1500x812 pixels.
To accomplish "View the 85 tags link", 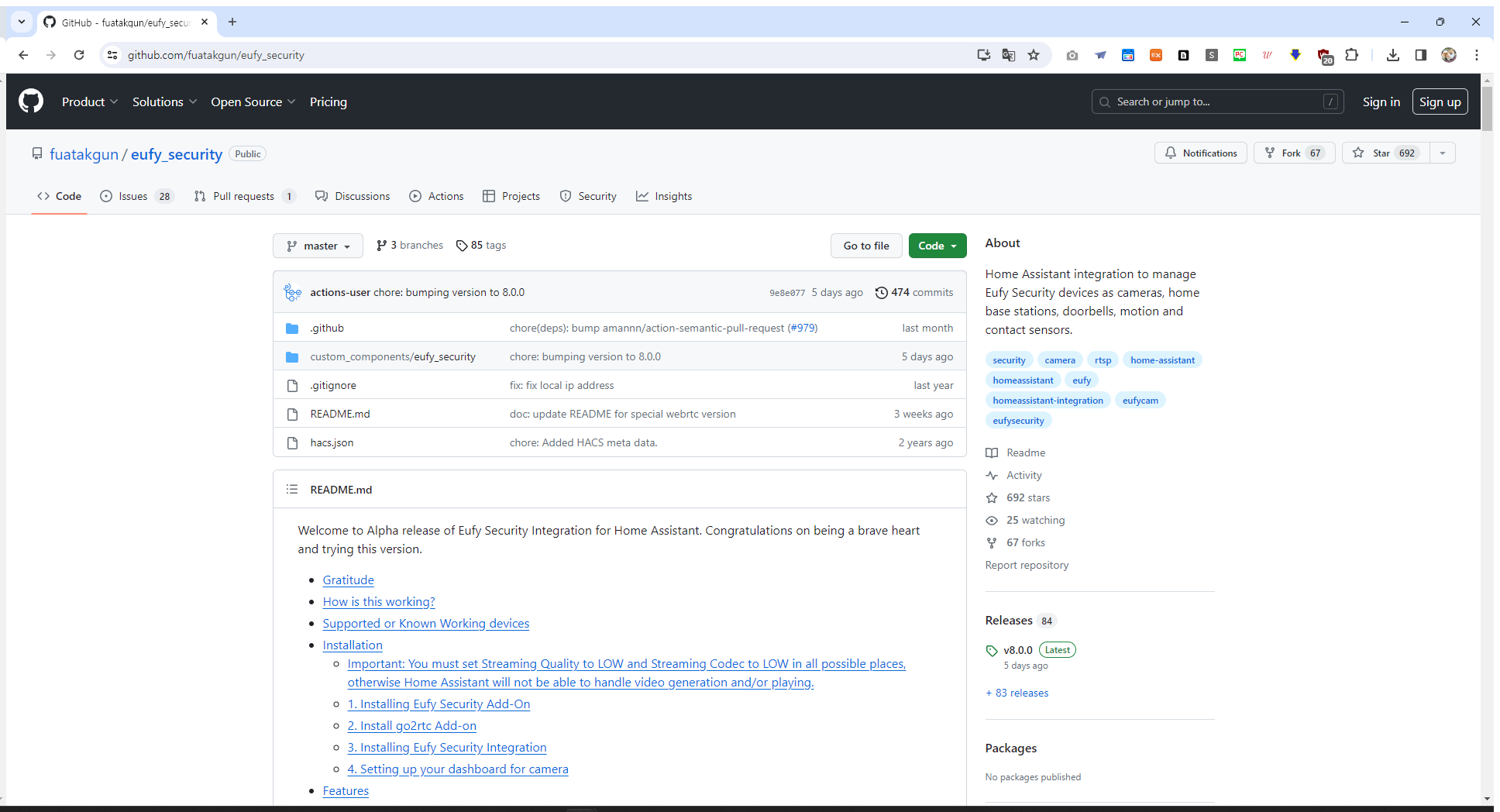I will 481,245.
